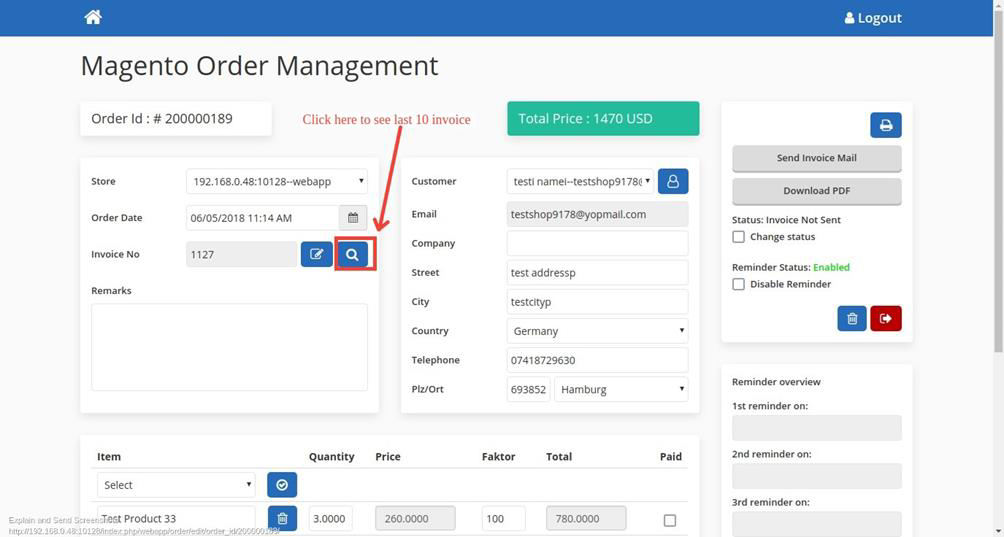Check the Paid box for first item
The image size is (1004, 537).
click(x=670, y=520)
